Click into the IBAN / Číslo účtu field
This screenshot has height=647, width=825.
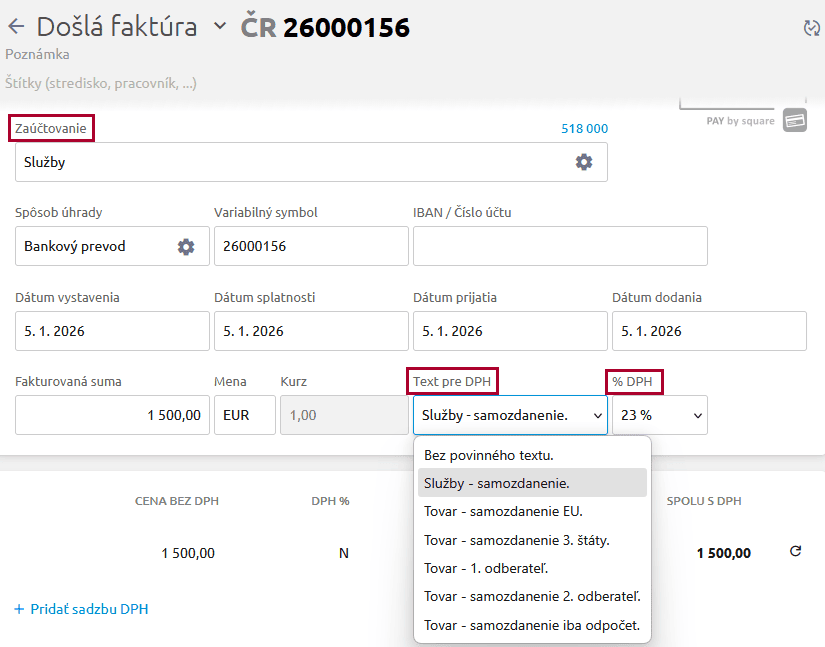click(560, 246)
